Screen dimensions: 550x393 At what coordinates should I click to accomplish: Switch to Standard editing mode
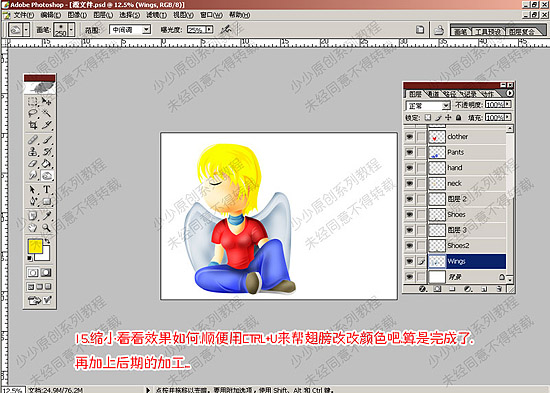33,273
